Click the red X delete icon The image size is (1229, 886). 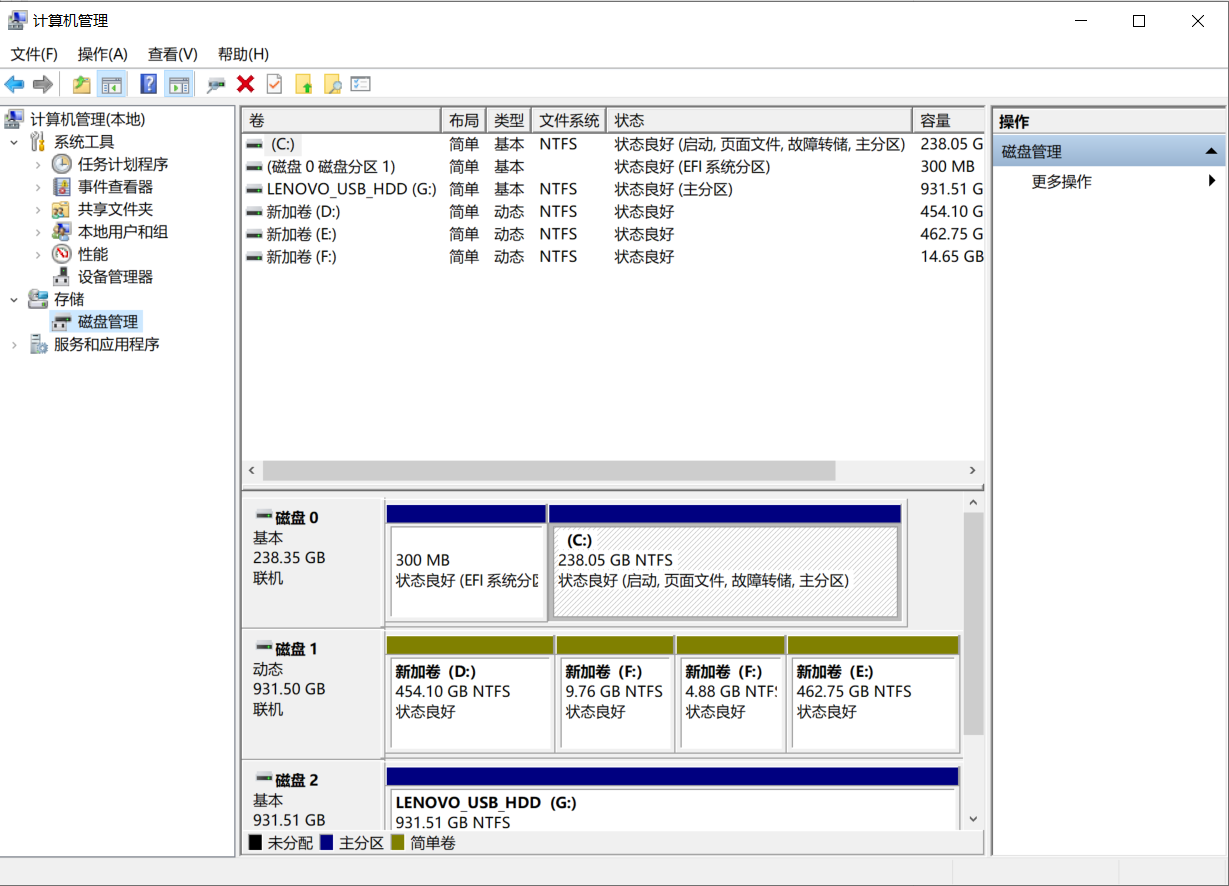click(x=245, y=85)
